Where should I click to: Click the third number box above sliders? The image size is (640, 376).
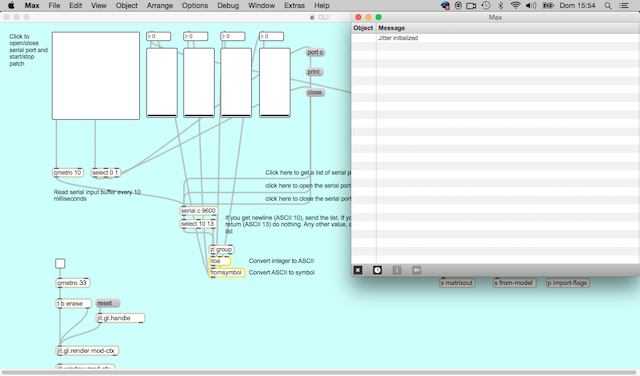233,36
